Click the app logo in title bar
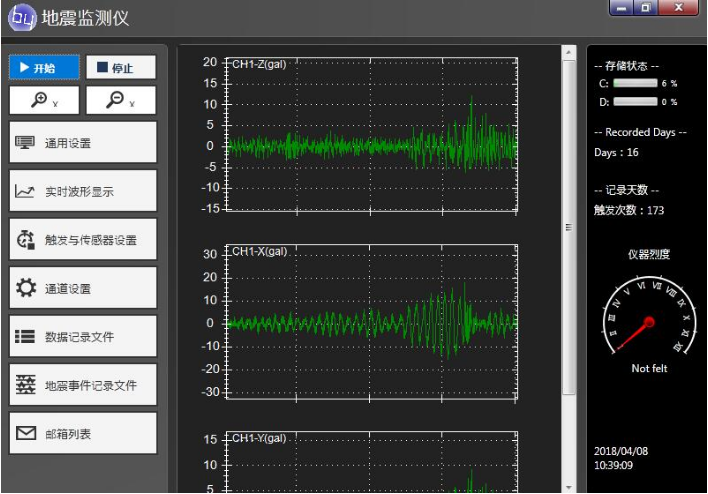This screenshot has width=708, height=494. 21,17
